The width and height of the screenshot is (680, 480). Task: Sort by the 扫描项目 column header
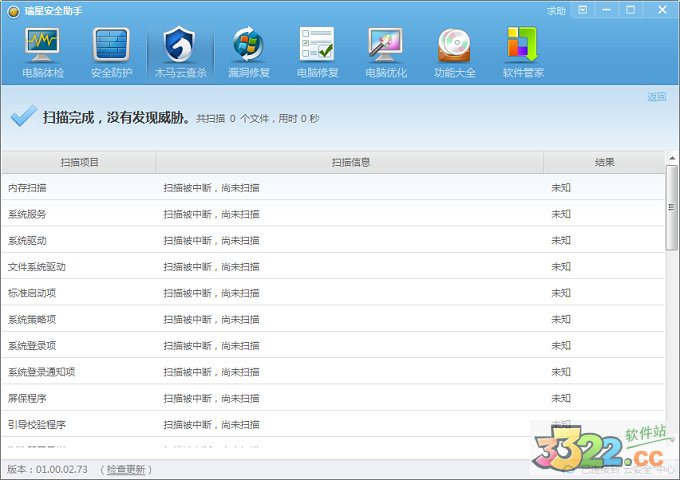(x=79, y=163)
